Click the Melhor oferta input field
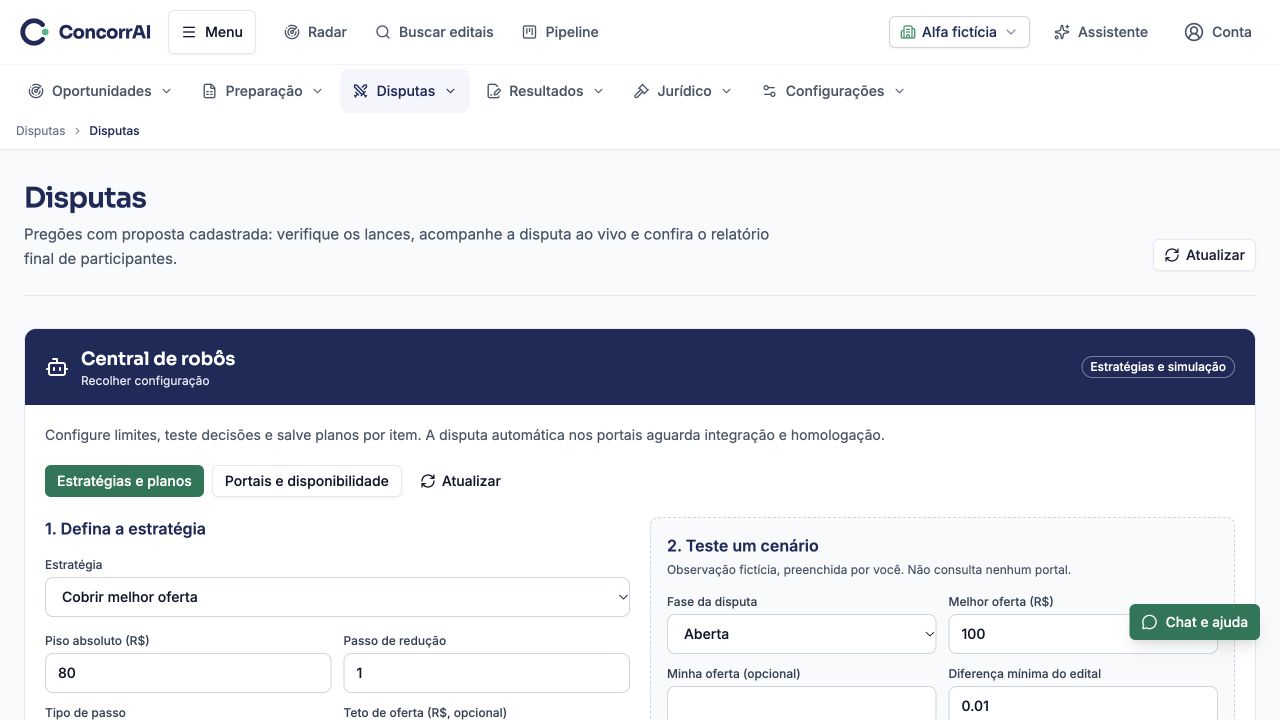Screen dimensions: 1280x720 click(x=1083, y=634)
